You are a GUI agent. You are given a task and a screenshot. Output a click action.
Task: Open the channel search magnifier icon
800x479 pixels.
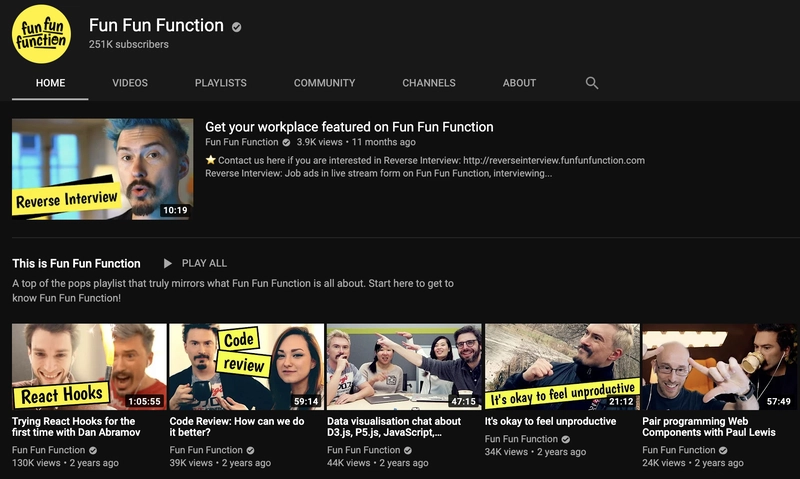591,83
